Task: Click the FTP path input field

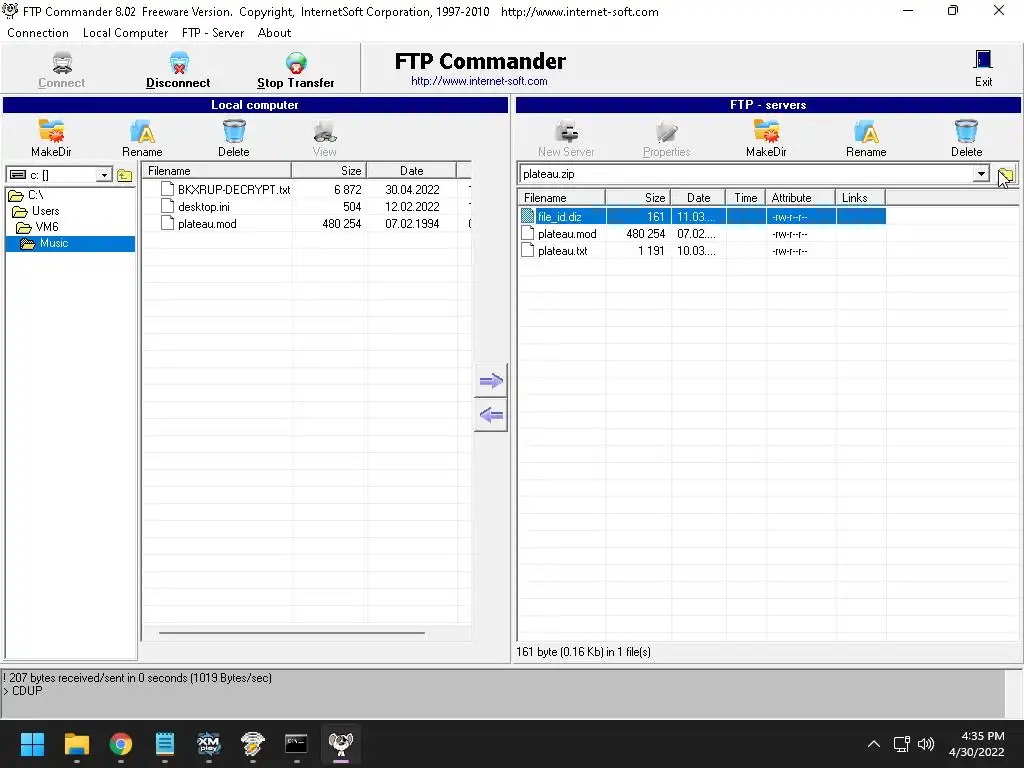Action: pos(745,174)
